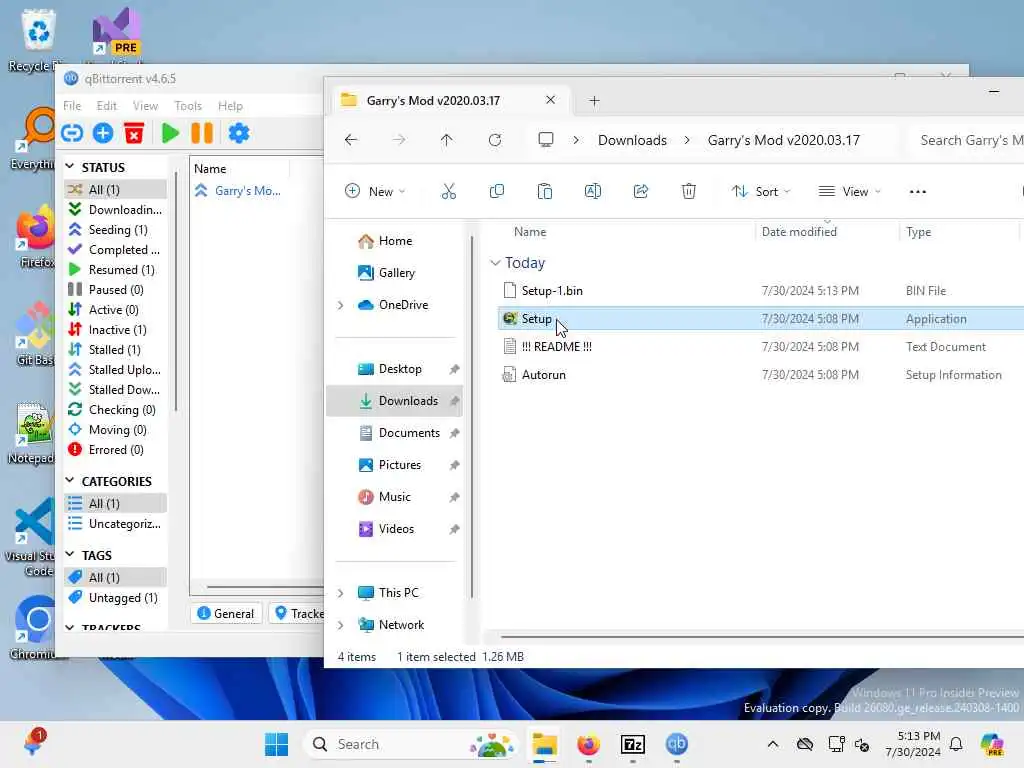This screenshot has width=1024, height=768.
Task: Collapse the STATUS section in qBittorrent
Action: point(70,167)
